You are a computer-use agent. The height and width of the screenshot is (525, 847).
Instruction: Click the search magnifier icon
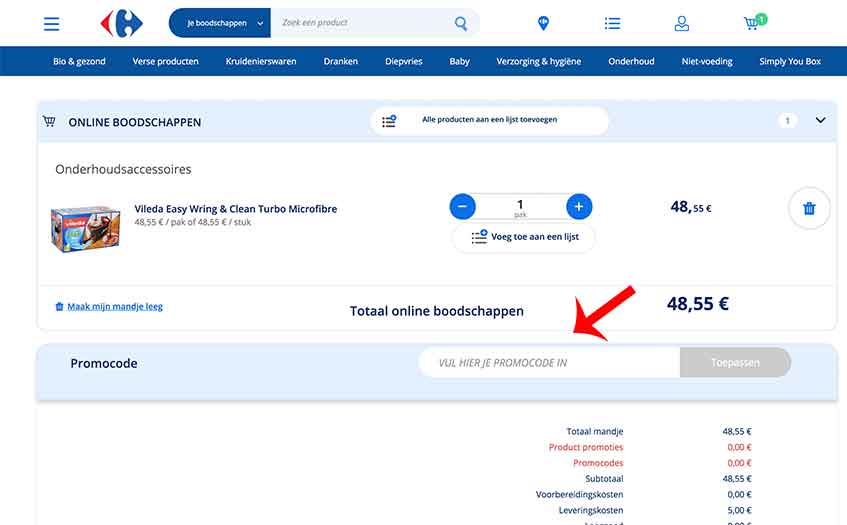[x=461, y=23]
